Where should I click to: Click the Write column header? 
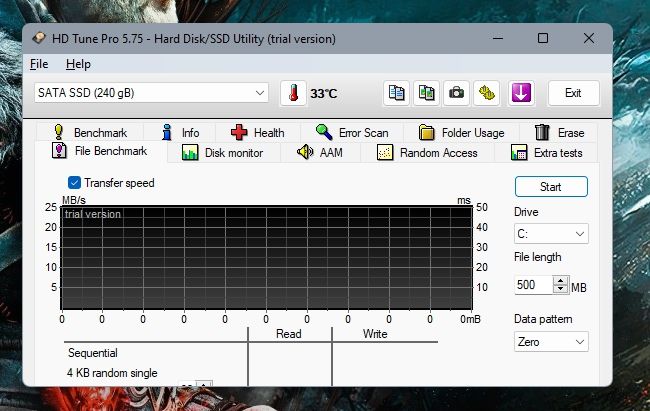(375, 334)
